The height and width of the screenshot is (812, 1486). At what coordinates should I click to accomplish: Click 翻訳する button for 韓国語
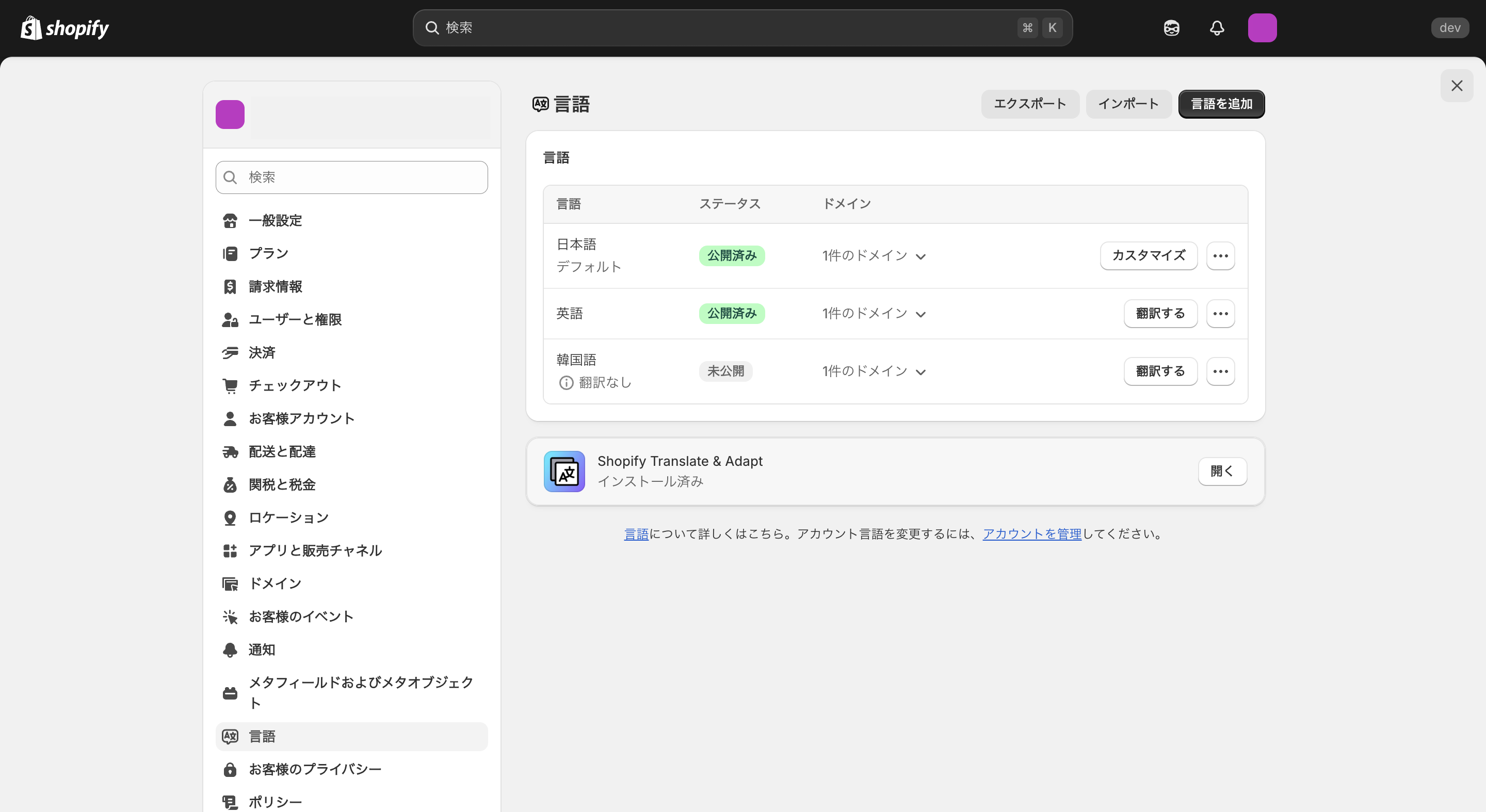1159,371
